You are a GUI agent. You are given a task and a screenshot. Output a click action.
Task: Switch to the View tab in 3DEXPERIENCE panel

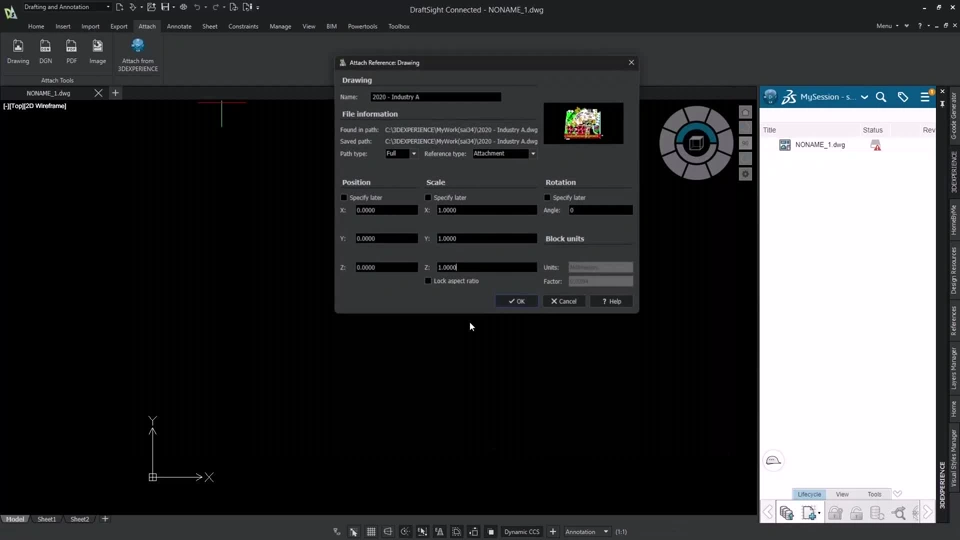(x=842, y=494)
